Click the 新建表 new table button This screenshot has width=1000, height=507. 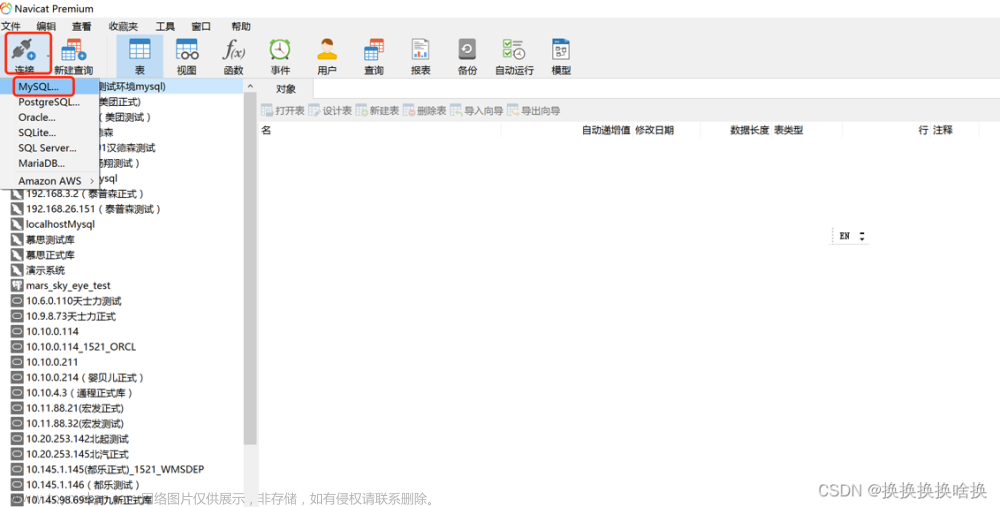(x=378, y=111)
